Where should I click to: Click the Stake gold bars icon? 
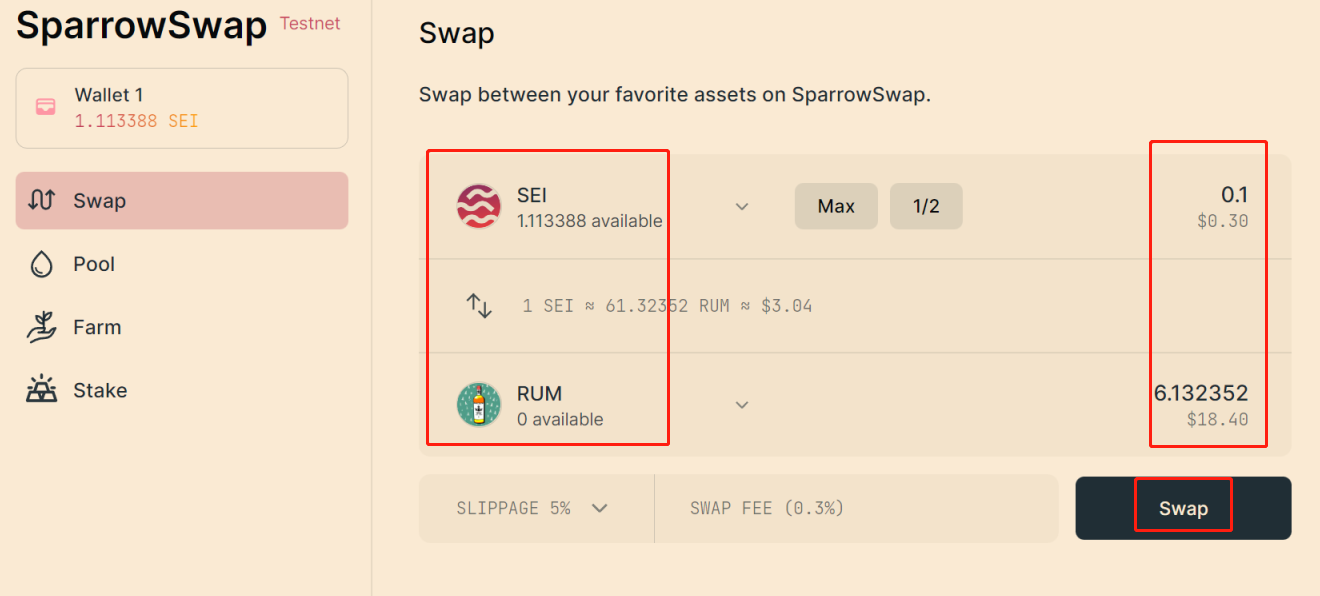pyautogui.click(x=41, y=390)
